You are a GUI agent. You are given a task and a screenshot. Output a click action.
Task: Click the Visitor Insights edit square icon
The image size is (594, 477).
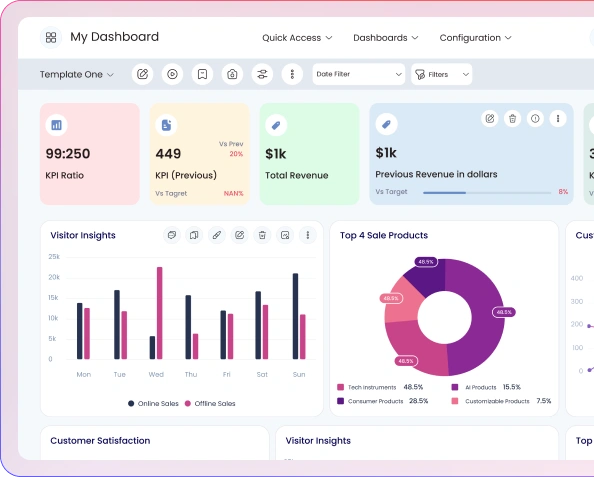coord(239,235)
